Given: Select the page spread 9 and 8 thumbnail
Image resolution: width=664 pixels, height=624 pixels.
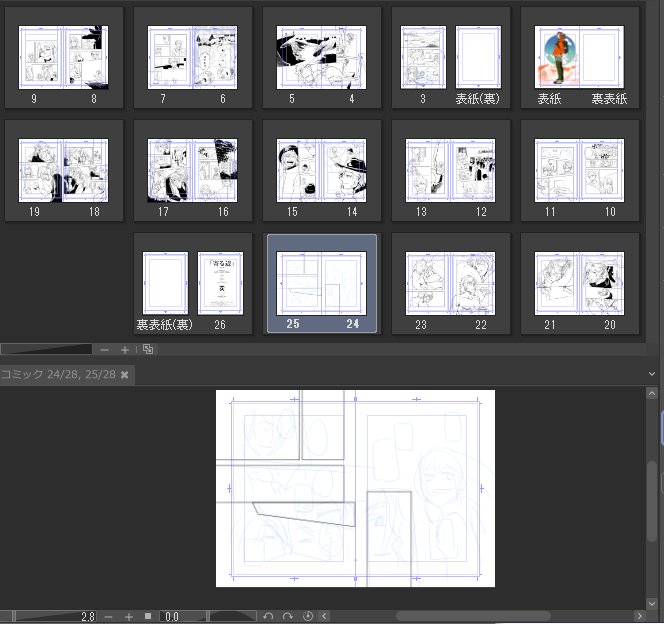Looking at the screenshot, I should point(64,58).
